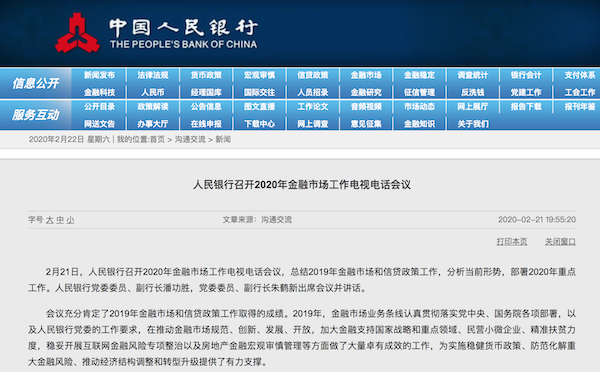Open 在线申报 menu item
Screen dimensions: 600x372
coord(206,124)
